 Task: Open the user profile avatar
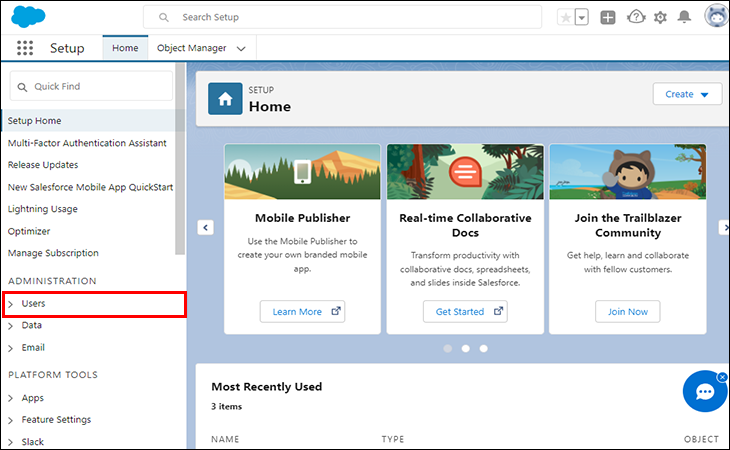pyautogui.click(x=715, y=16)
